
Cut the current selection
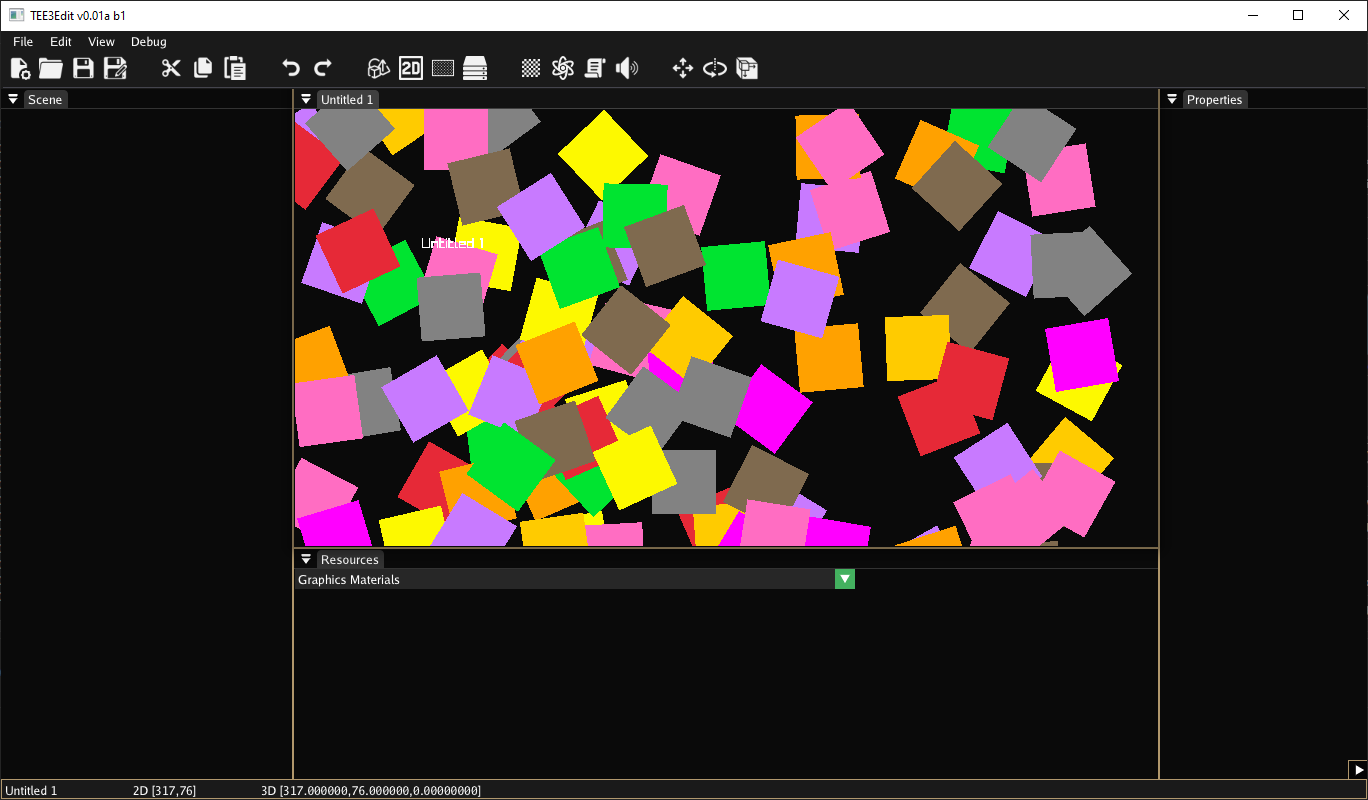[x=170, y=67]
